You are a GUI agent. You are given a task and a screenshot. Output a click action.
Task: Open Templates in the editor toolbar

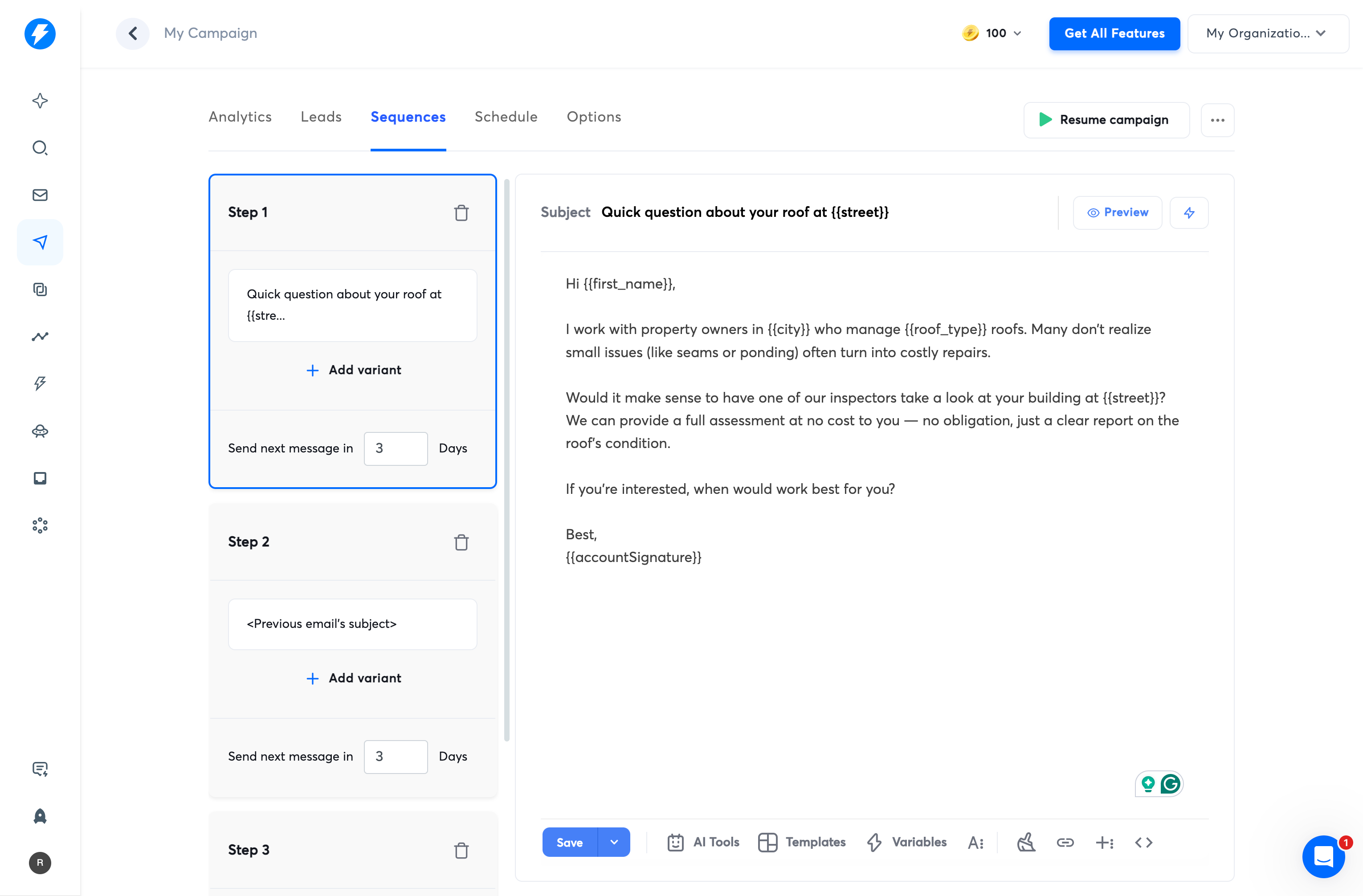[802, 842]
